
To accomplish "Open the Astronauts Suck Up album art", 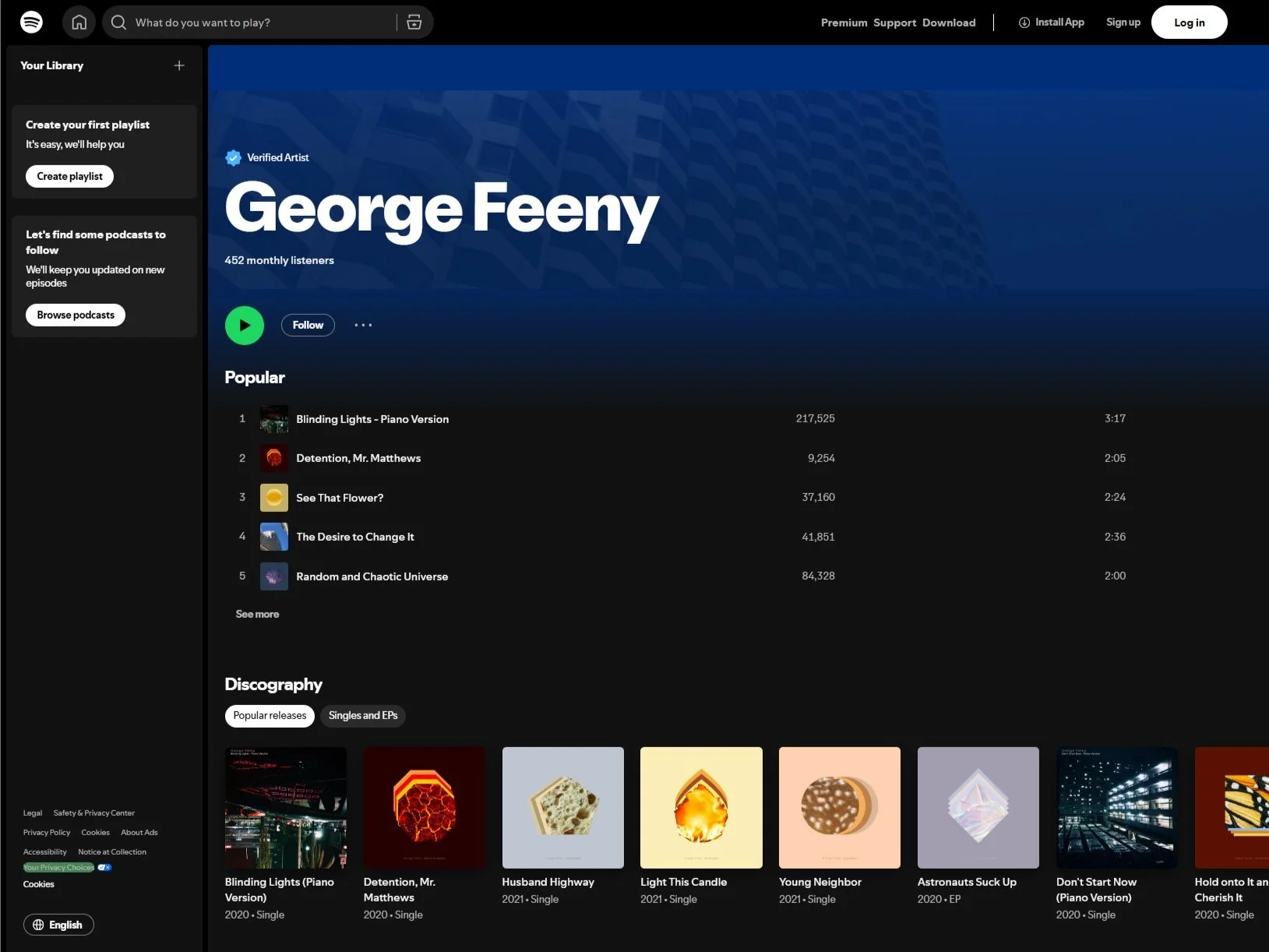I will 978,808.
